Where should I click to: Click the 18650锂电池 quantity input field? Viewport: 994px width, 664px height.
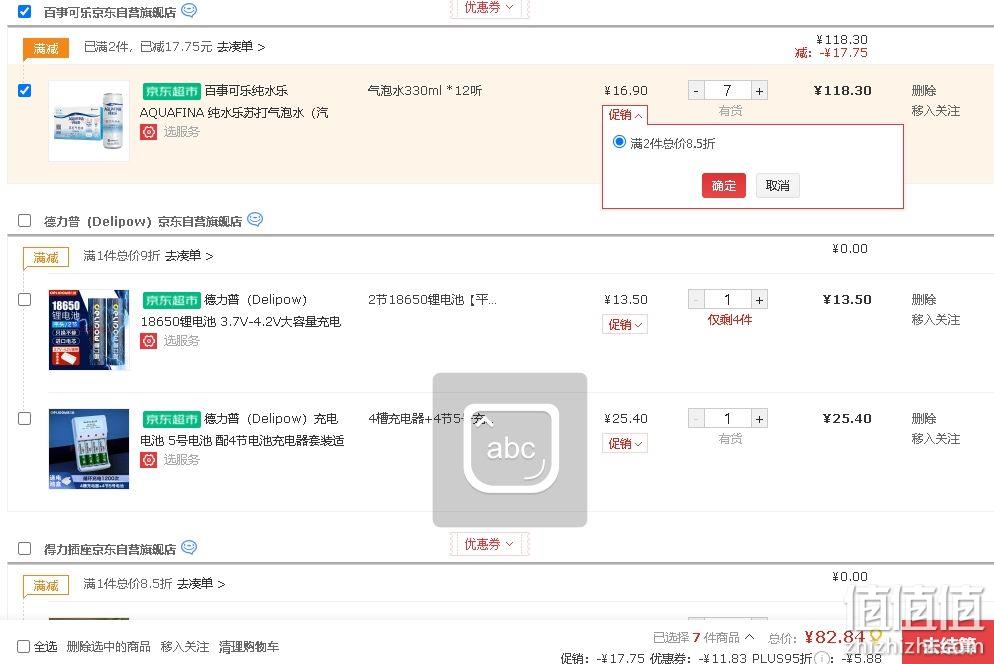pos(728,299)
